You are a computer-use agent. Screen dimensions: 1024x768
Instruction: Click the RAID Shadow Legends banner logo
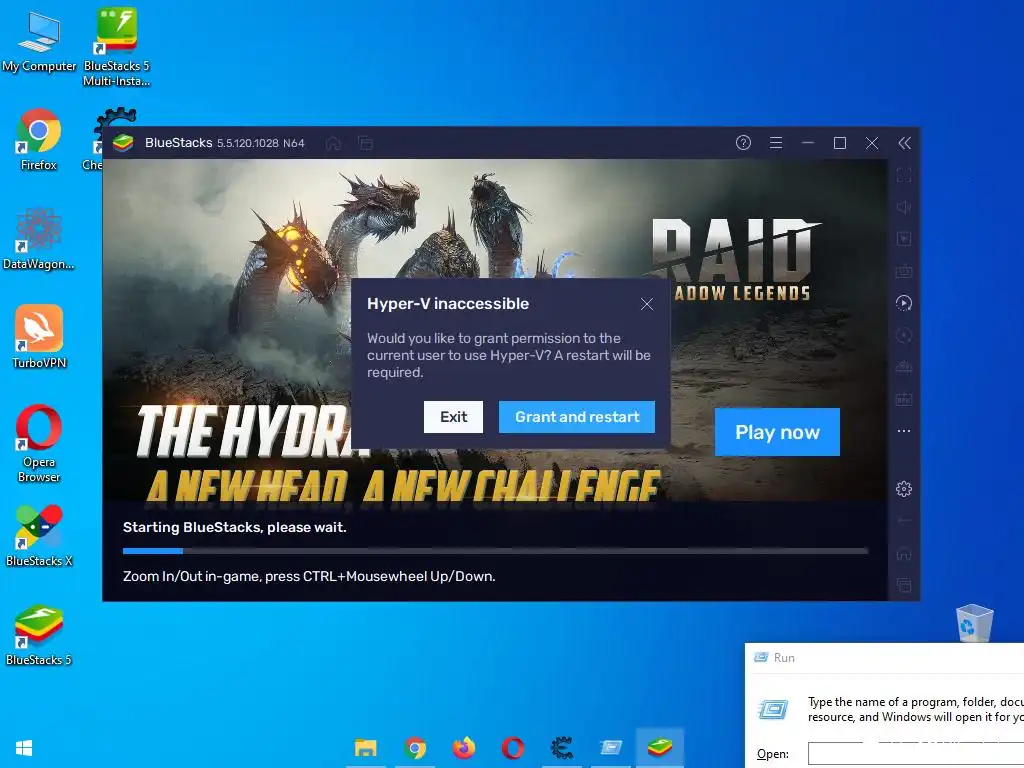737,260
